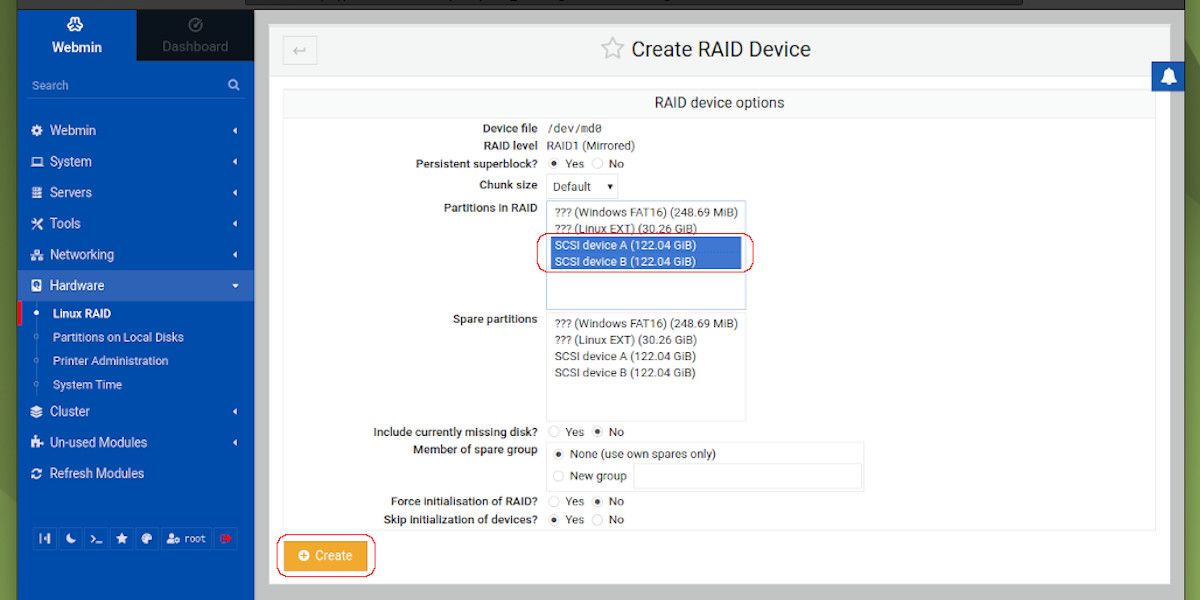Switch to night mode via the moon icon
The height and width of the screenshot is (600, 1200).
point(70,538)
